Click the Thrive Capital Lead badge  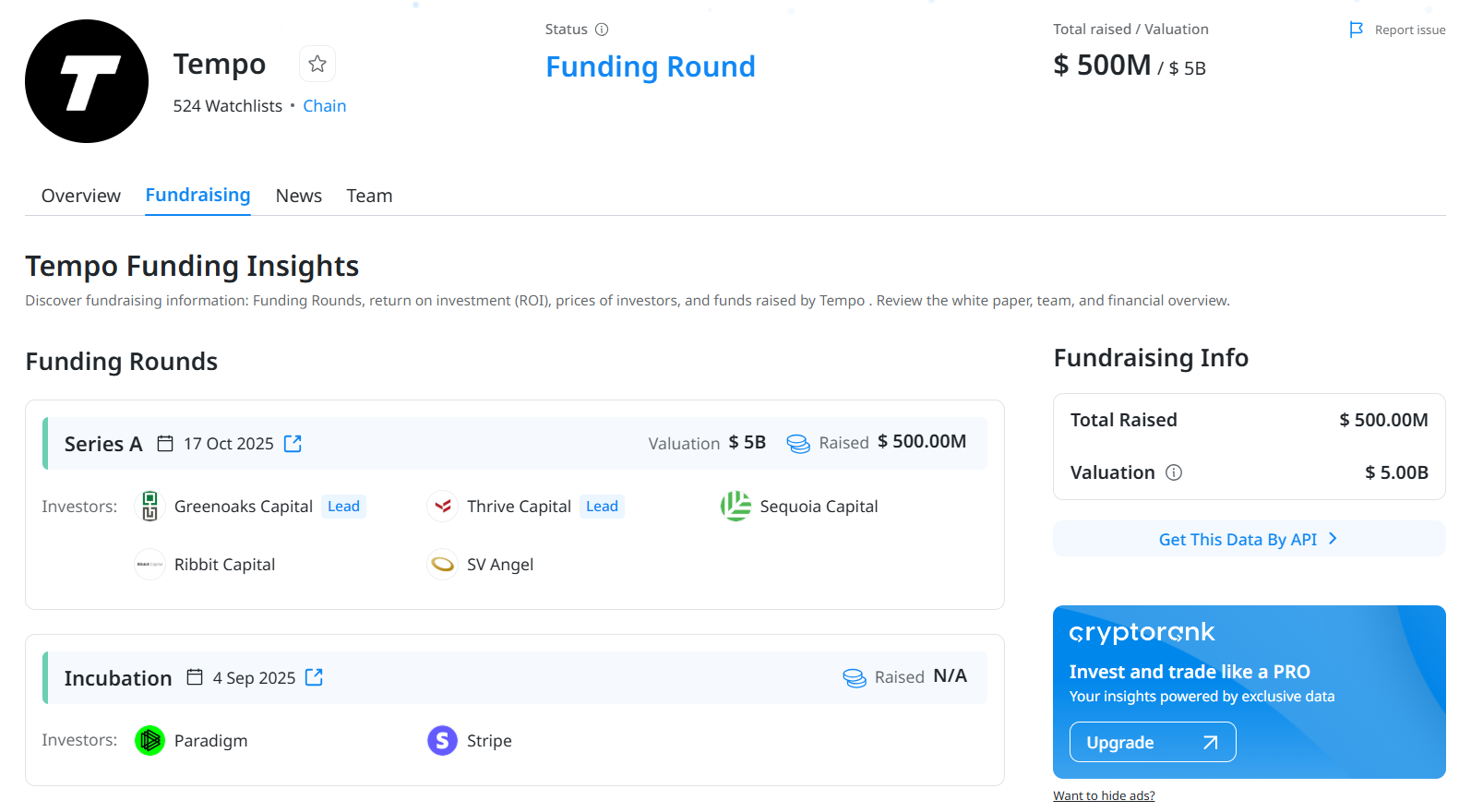point(602,506)
